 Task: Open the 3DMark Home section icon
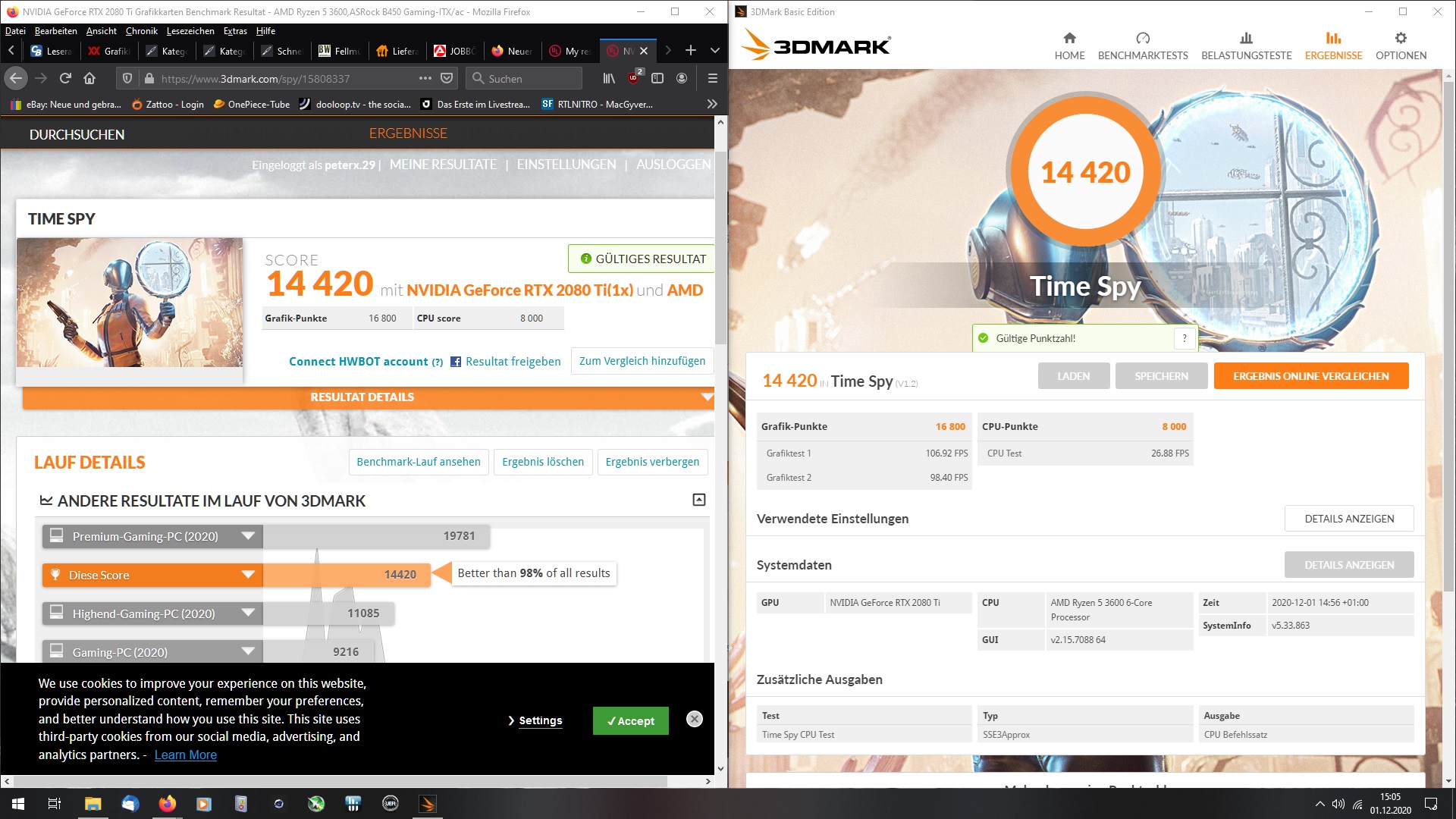[1069, 39]
